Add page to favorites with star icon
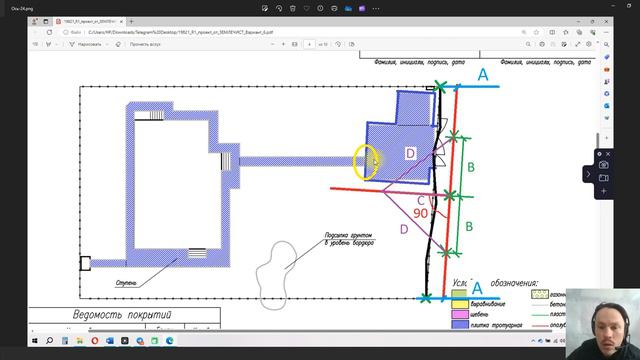640x360 pixels. [x=536, y=32]
